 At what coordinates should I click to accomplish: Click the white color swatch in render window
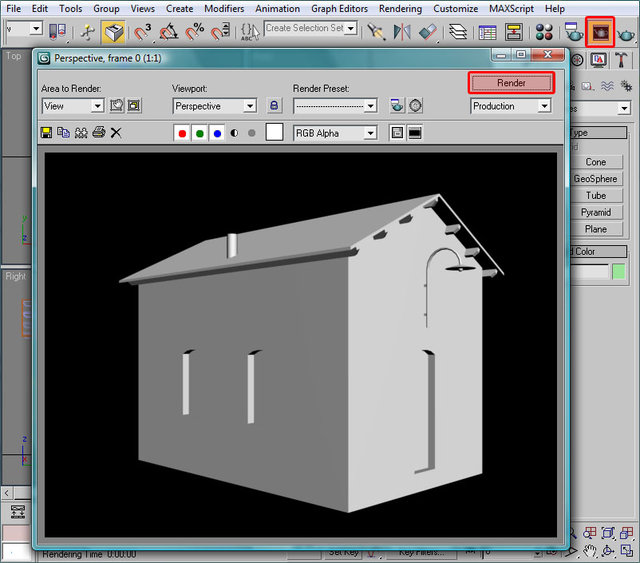[274, 133]
